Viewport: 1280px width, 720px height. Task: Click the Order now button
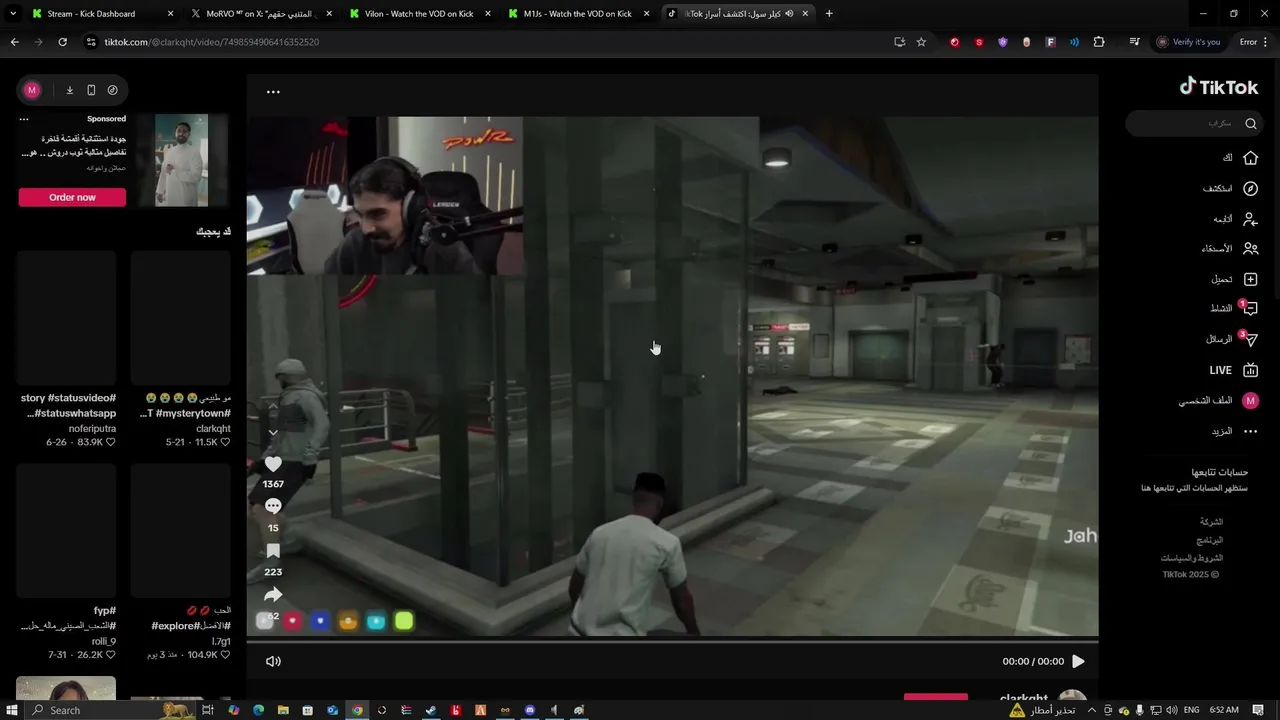point(72,197)
